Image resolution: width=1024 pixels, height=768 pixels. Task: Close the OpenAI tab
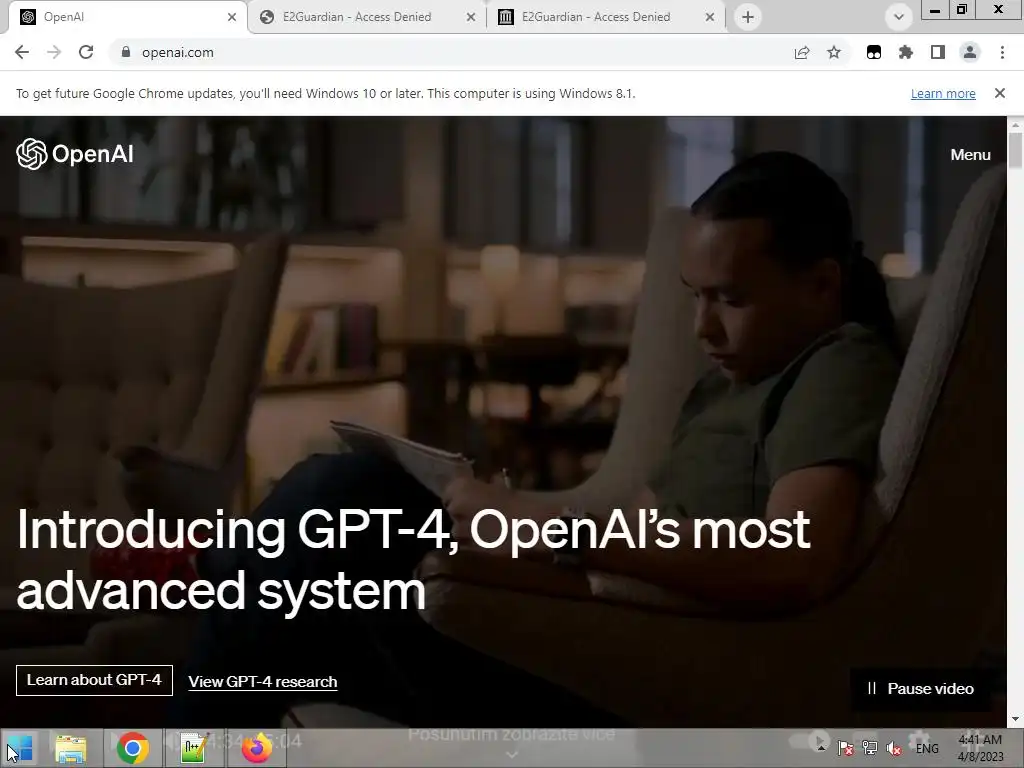pos(232,17)
